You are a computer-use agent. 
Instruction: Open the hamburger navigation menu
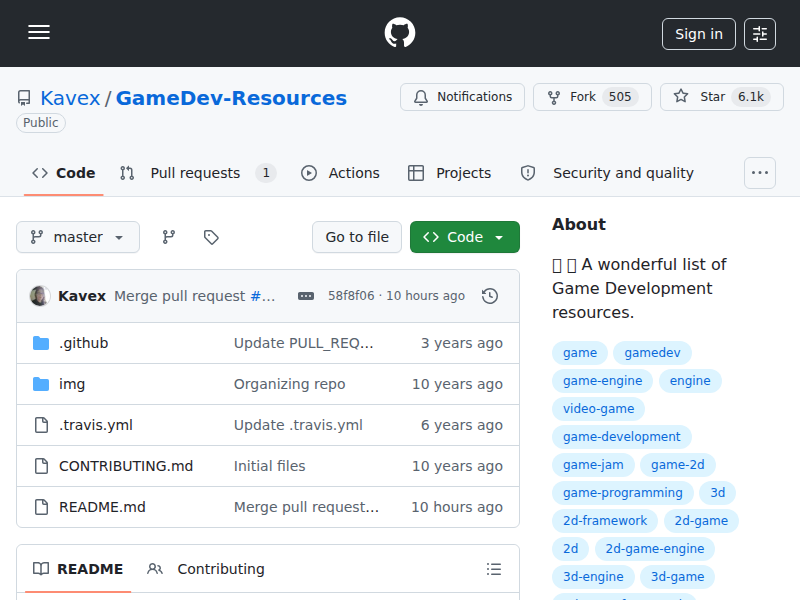coord(39,32)
